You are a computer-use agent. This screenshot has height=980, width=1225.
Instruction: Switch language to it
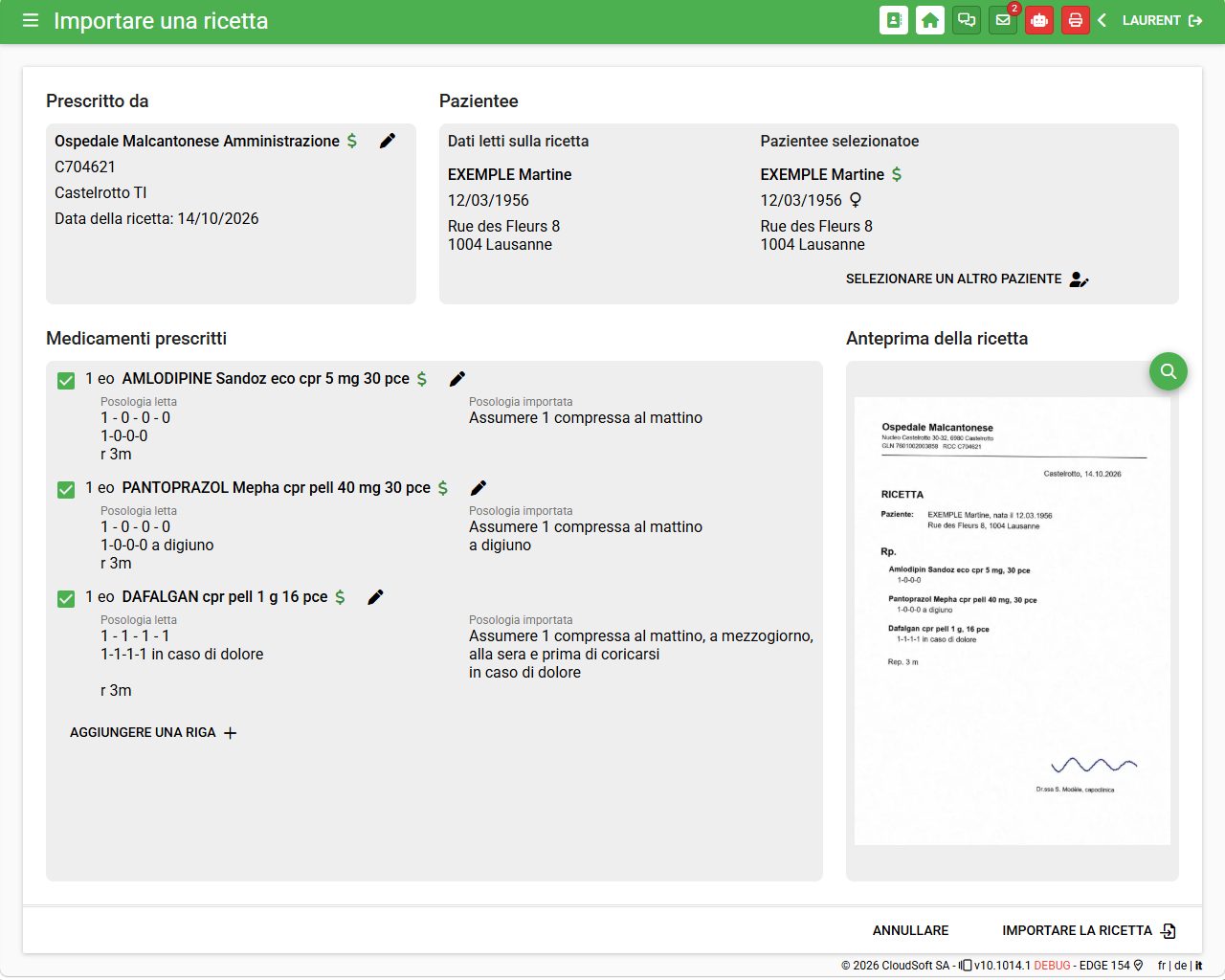1198,966
